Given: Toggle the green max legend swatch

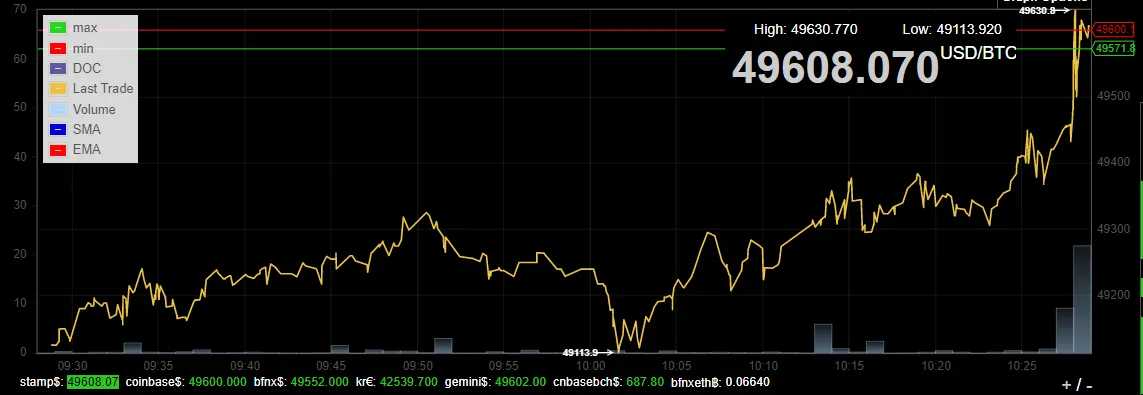Looking at the screenshot, I should [x=58, y=28].
